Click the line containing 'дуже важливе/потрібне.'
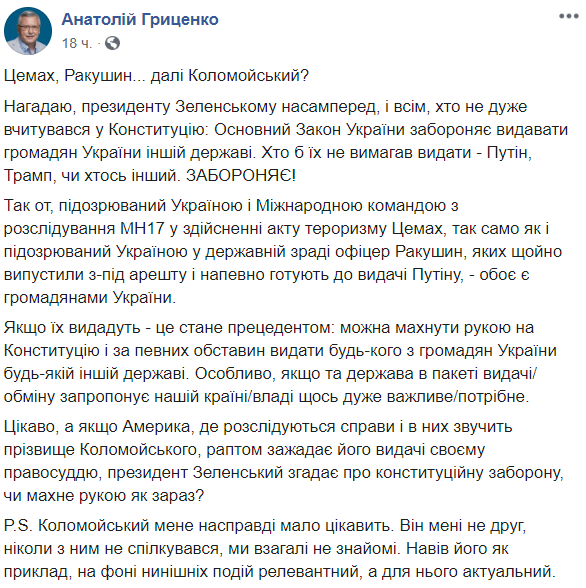The image size is (586, 588). click(x=266, y=396)
